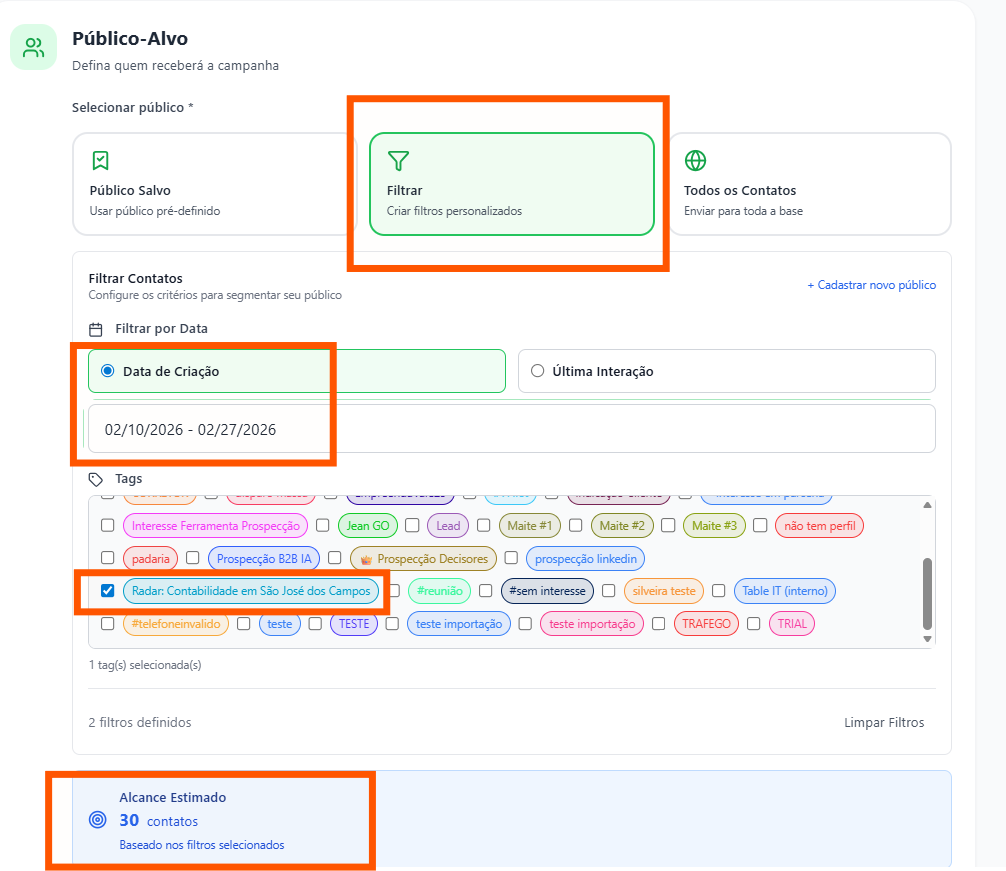The image size is (1006, 871).
Task: Choose the Data de Criação radio option
Action: [108, 371]
